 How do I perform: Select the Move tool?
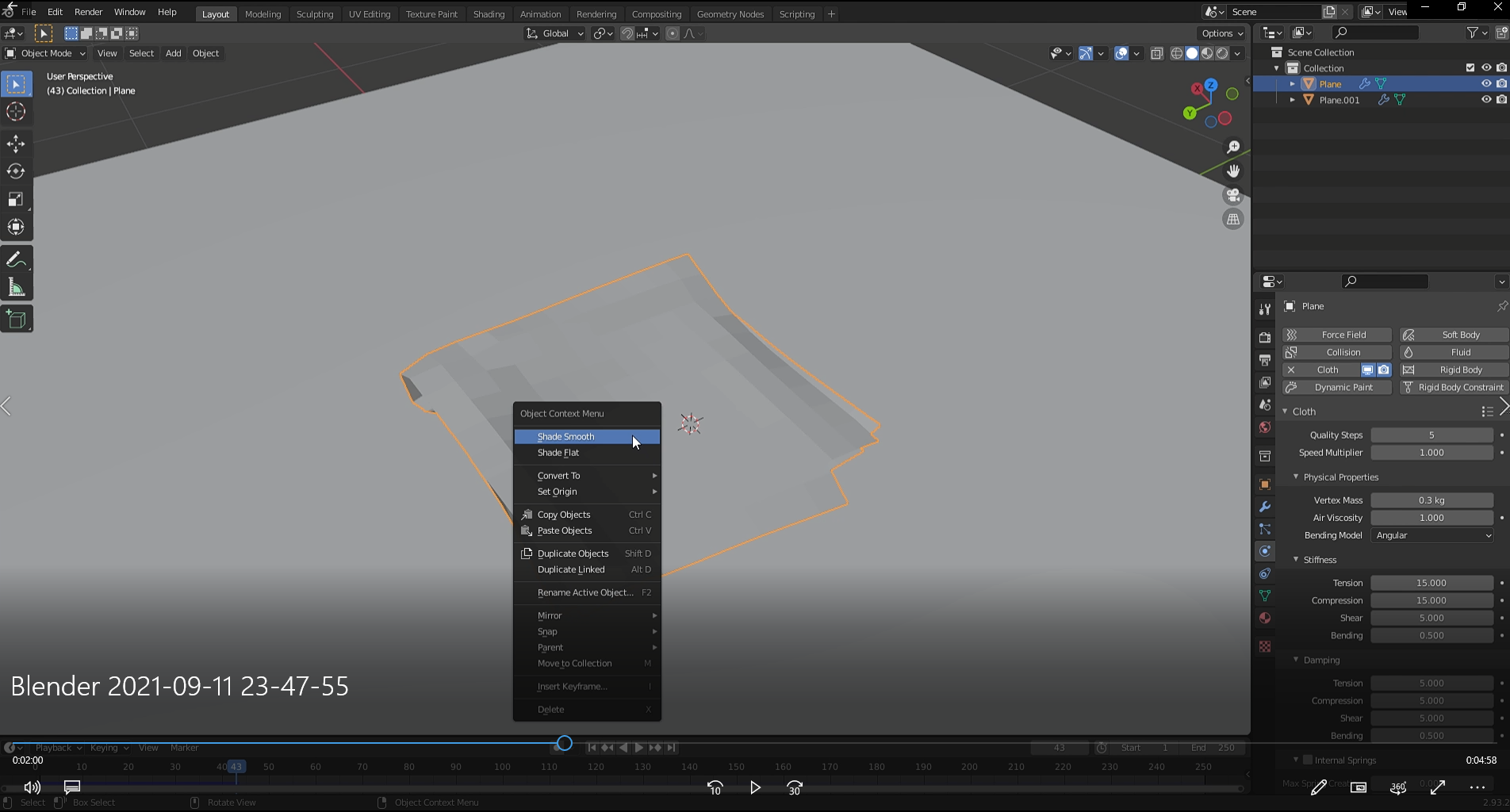click(x=16, y=144)
